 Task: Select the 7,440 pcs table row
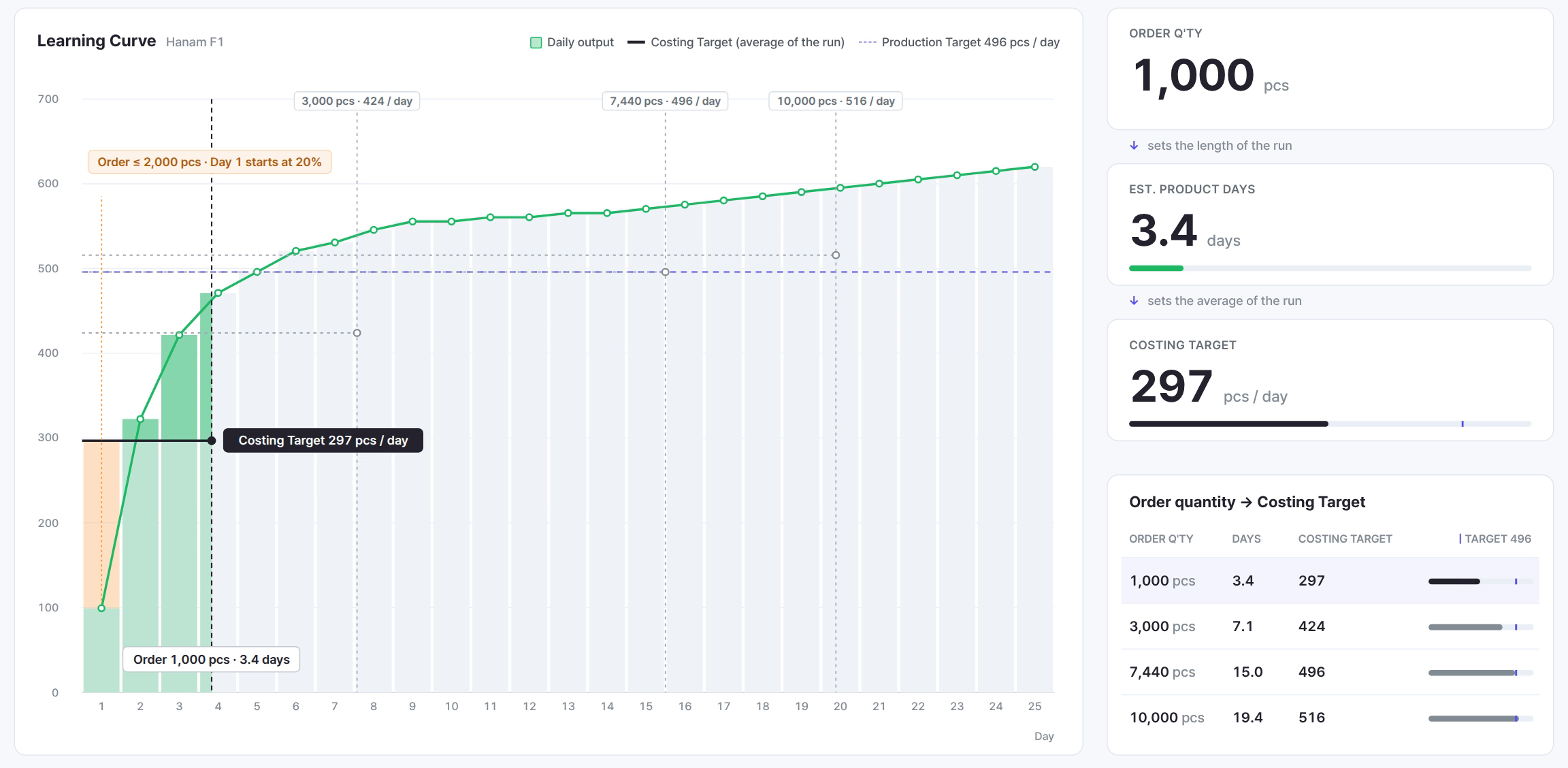tap(1330, 672)
